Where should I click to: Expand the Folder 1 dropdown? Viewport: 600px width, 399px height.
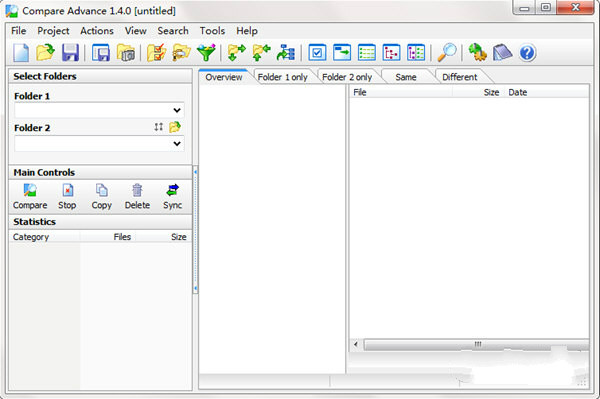pos(177,110)
